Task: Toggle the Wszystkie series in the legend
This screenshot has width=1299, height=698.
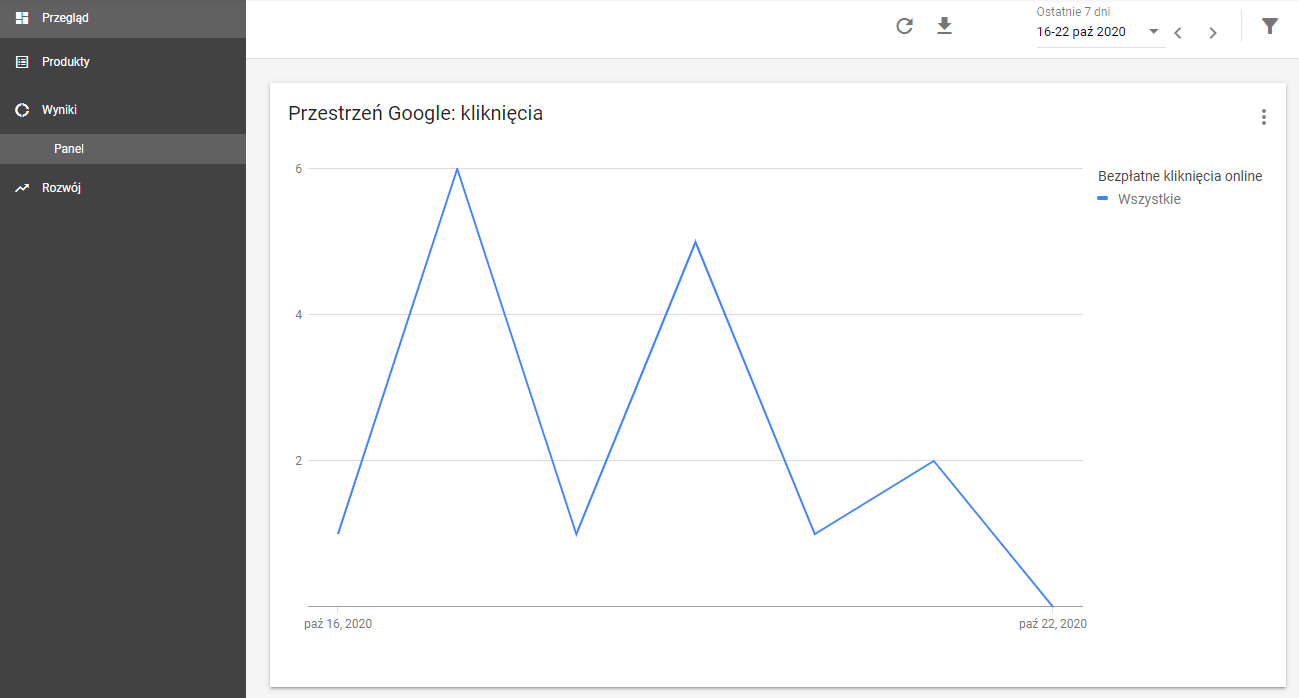Action: point(1151,199)
